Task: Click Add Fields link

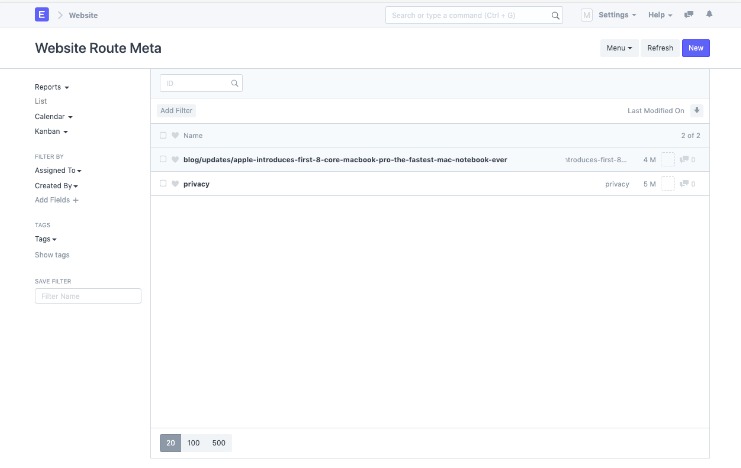Action: coord(52,200)
